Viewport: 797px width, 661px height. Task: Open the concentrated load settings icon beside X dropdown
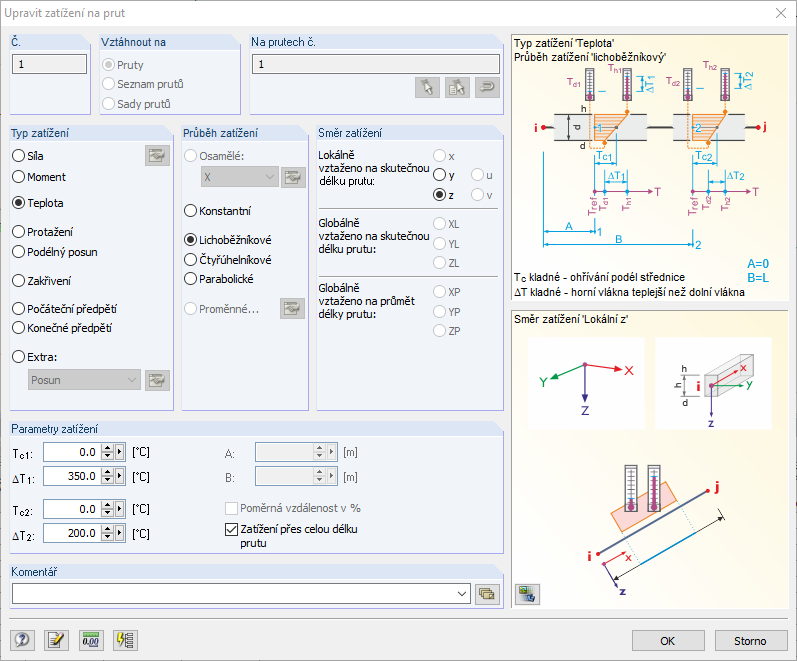click(293, 177)
